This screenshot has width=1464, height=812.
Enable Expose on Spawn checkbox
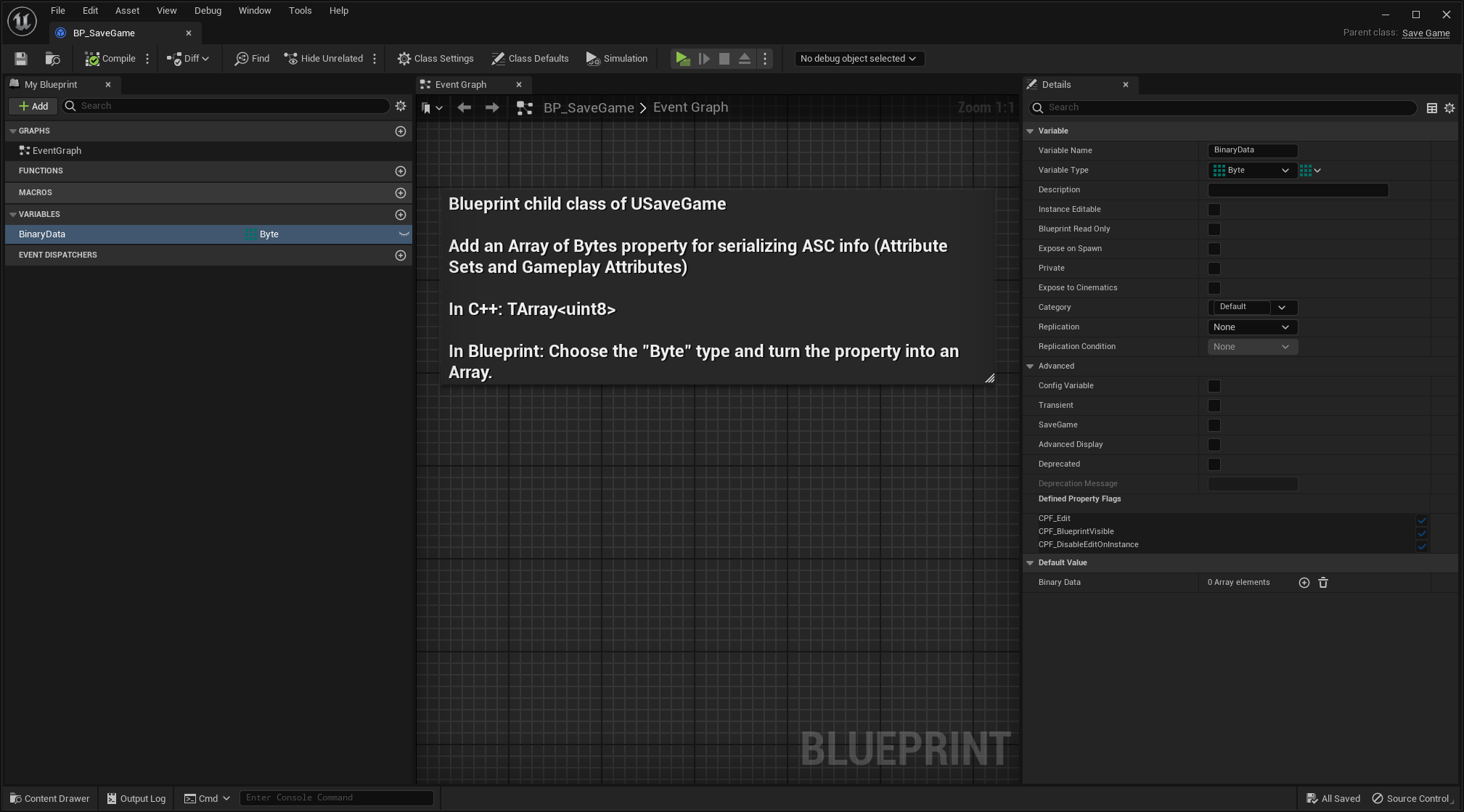(x=1214, y=249)
